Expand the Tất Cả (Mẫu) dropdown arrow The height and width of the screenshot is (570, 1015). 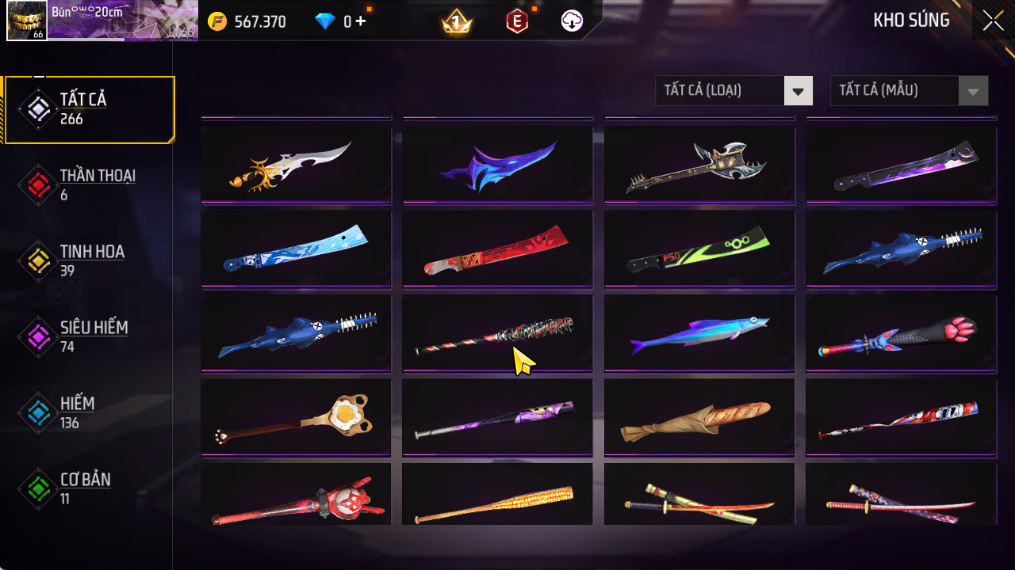coord(973,91)
